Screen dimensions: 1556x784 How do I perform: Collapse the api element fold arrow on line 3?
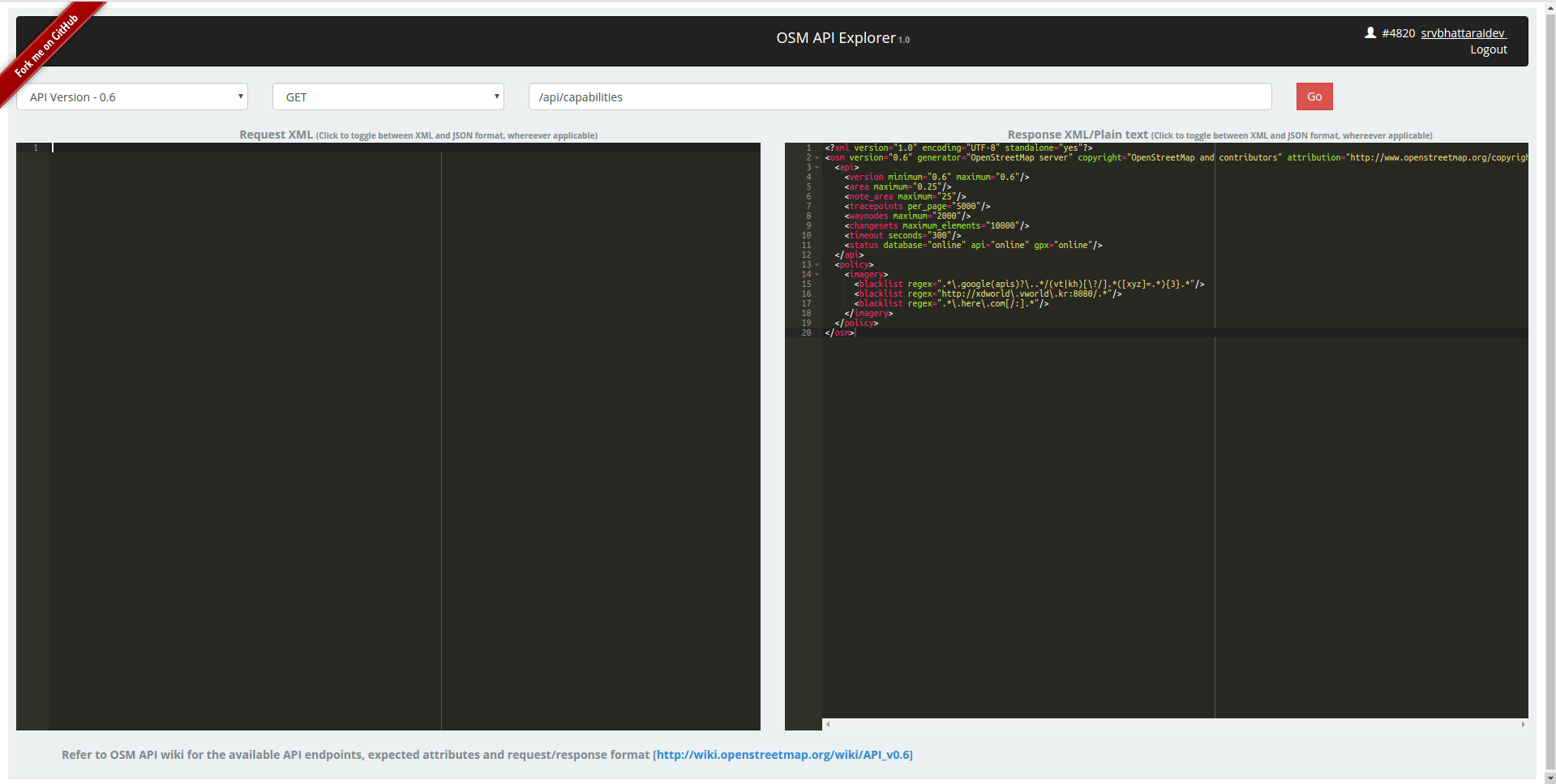click(817, 168)
